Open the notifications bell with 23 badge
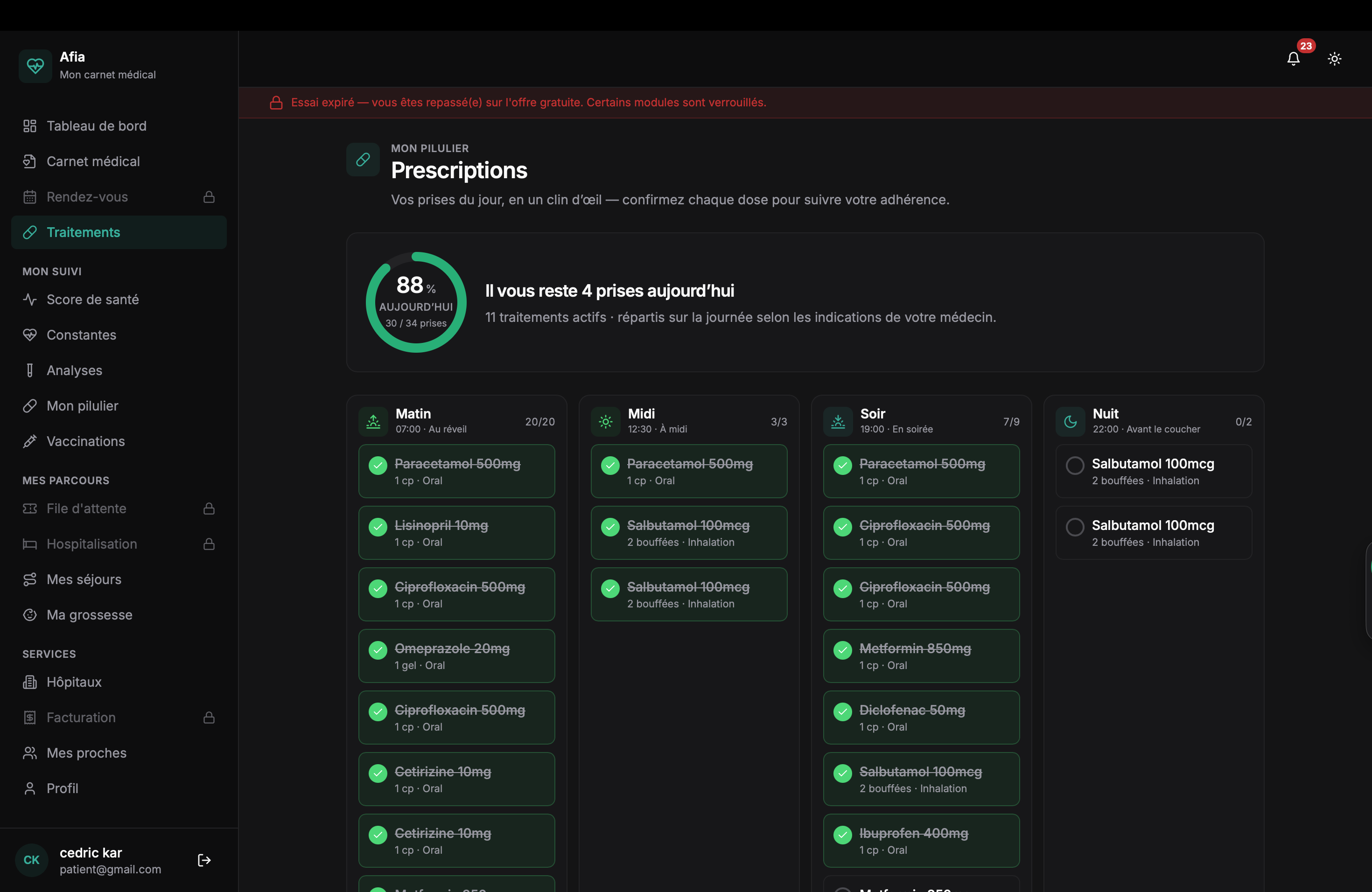Image resolution: width=1372 pixels, height=892 pixels. 1293,58
